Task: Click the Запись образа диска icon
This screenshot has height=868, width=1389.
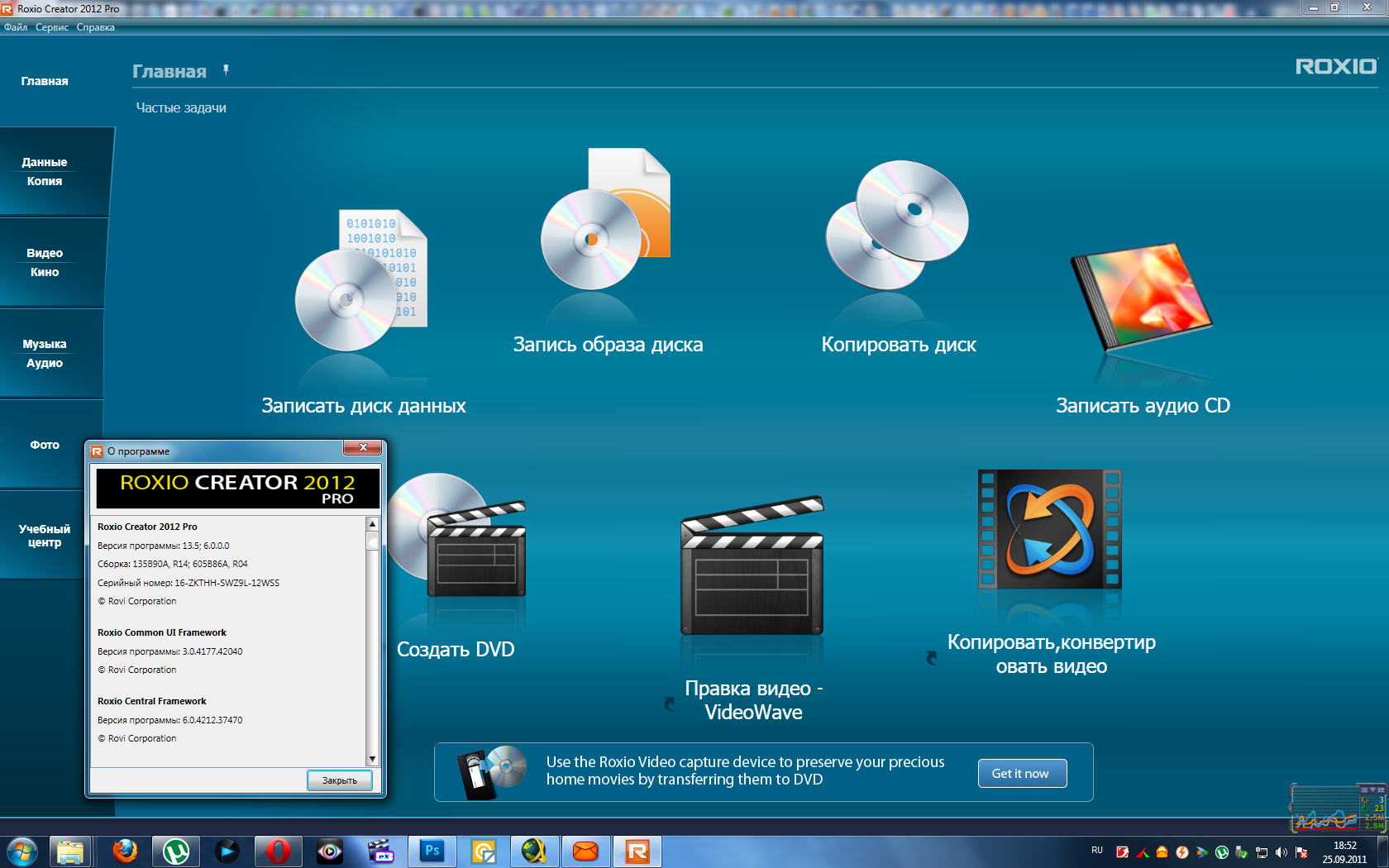Action: (x=606, y=219)
